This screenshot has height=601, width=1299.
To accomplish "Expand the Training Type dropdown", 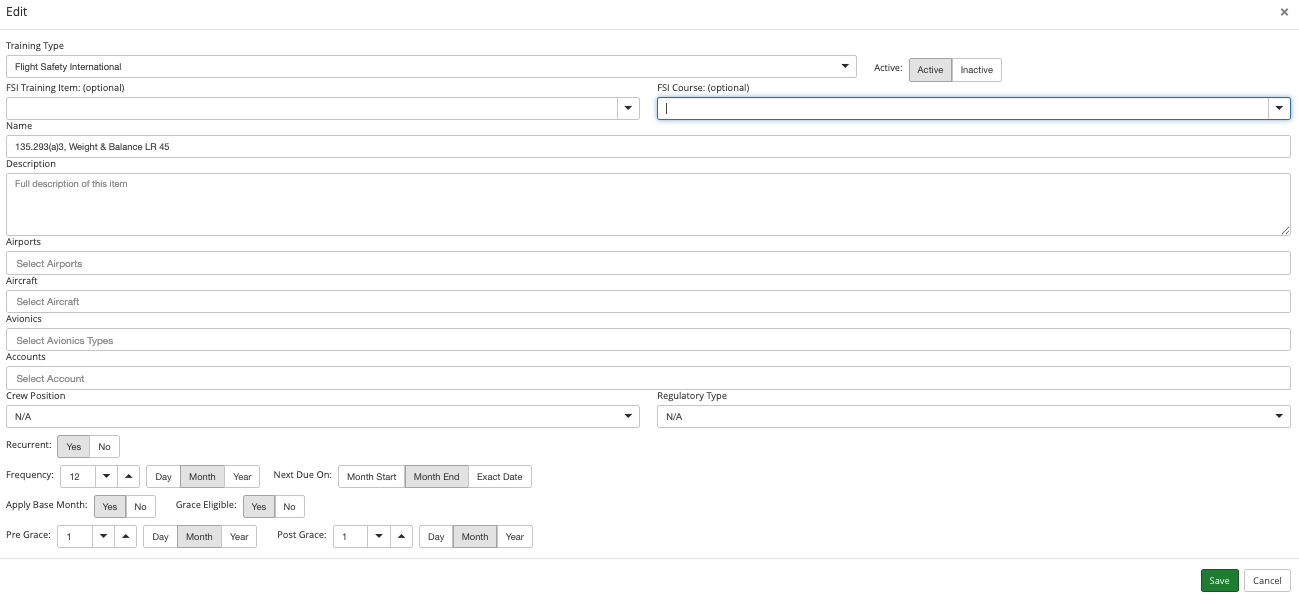I will (x=845, y=67).
